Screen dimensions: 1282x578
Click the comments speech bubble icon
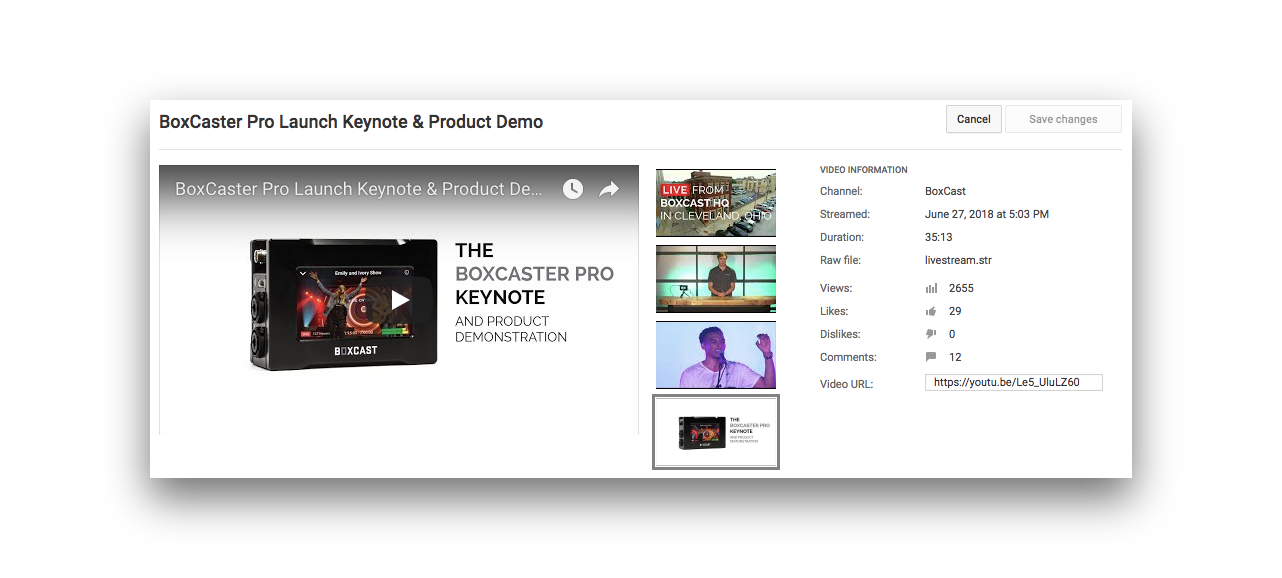pos(931,357)
